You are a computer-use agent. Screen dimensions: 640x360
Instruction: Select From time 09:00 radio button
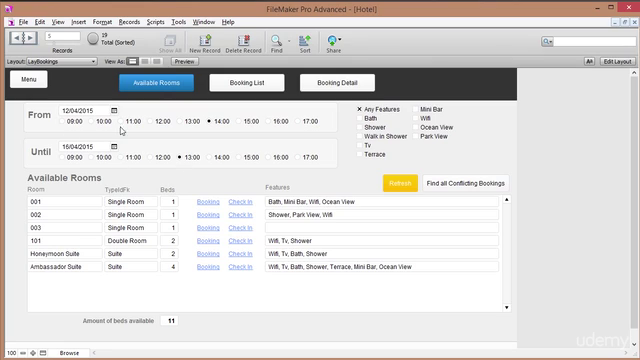62,121
